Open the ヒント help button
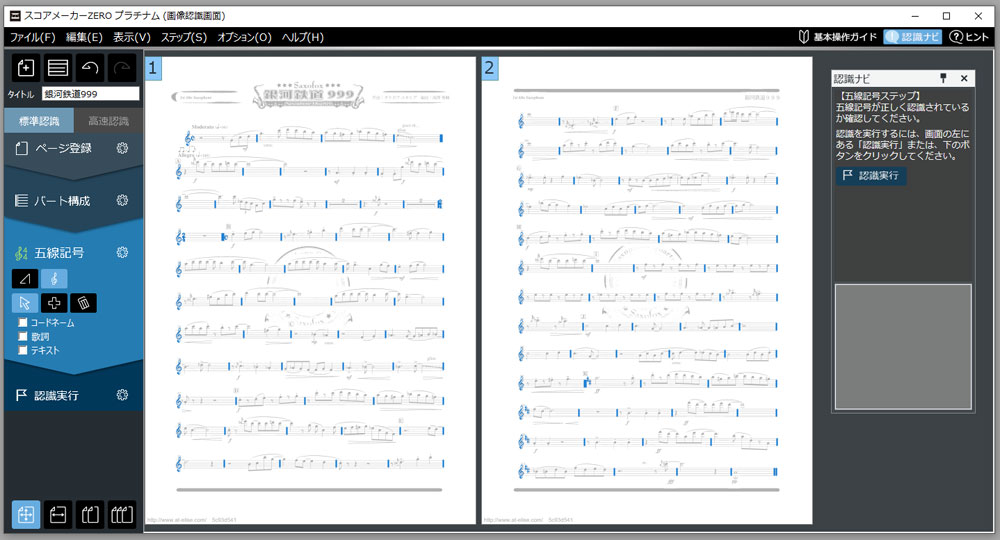This screenshot has height=540, width=1000. pyautogui.click(x=969, y=37)
